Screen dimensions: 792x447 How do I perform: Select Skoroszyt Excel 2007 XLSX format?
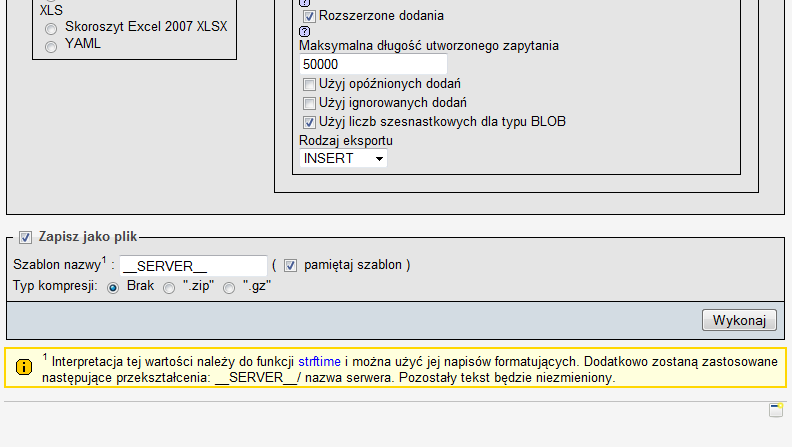coord(51,29)
